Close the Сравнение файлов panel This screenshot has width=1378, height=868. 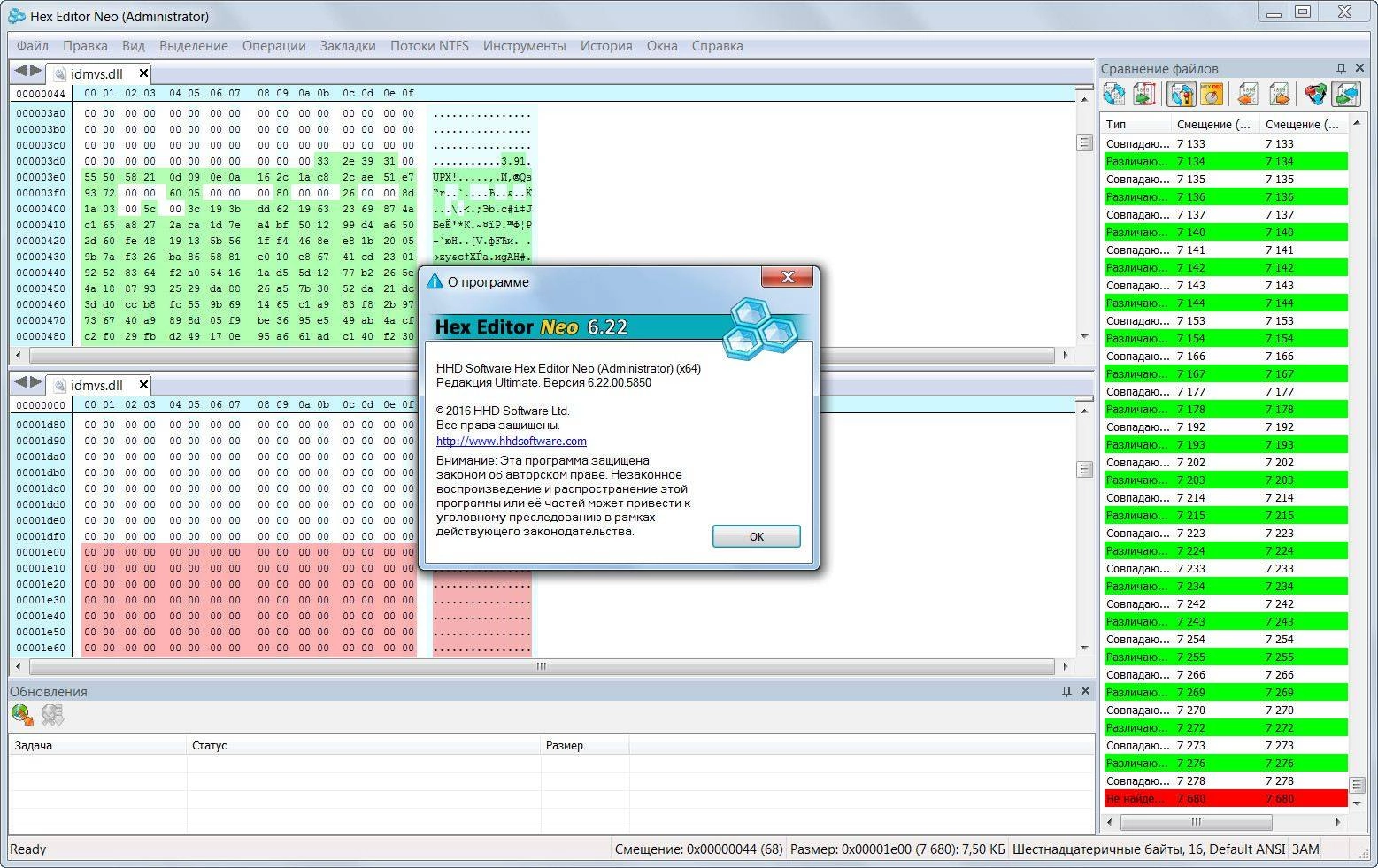(x=1360, y=68)
